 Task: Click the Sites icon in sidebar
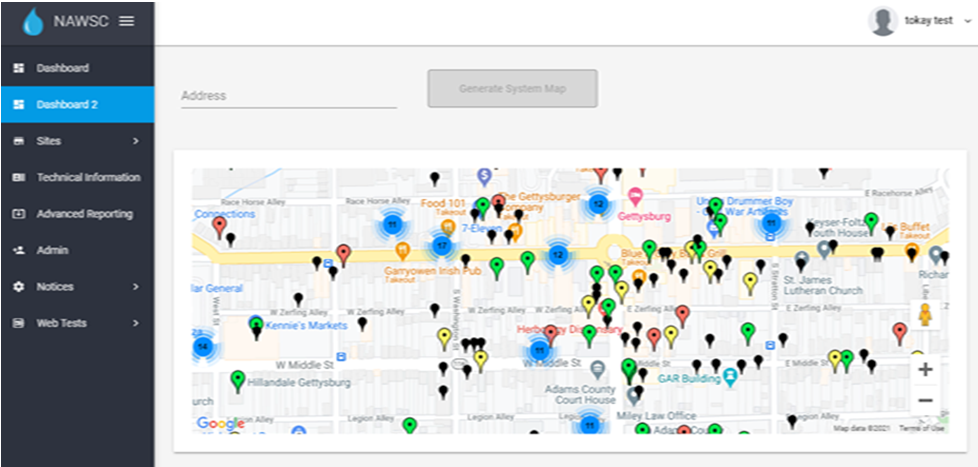click(19, 141)
